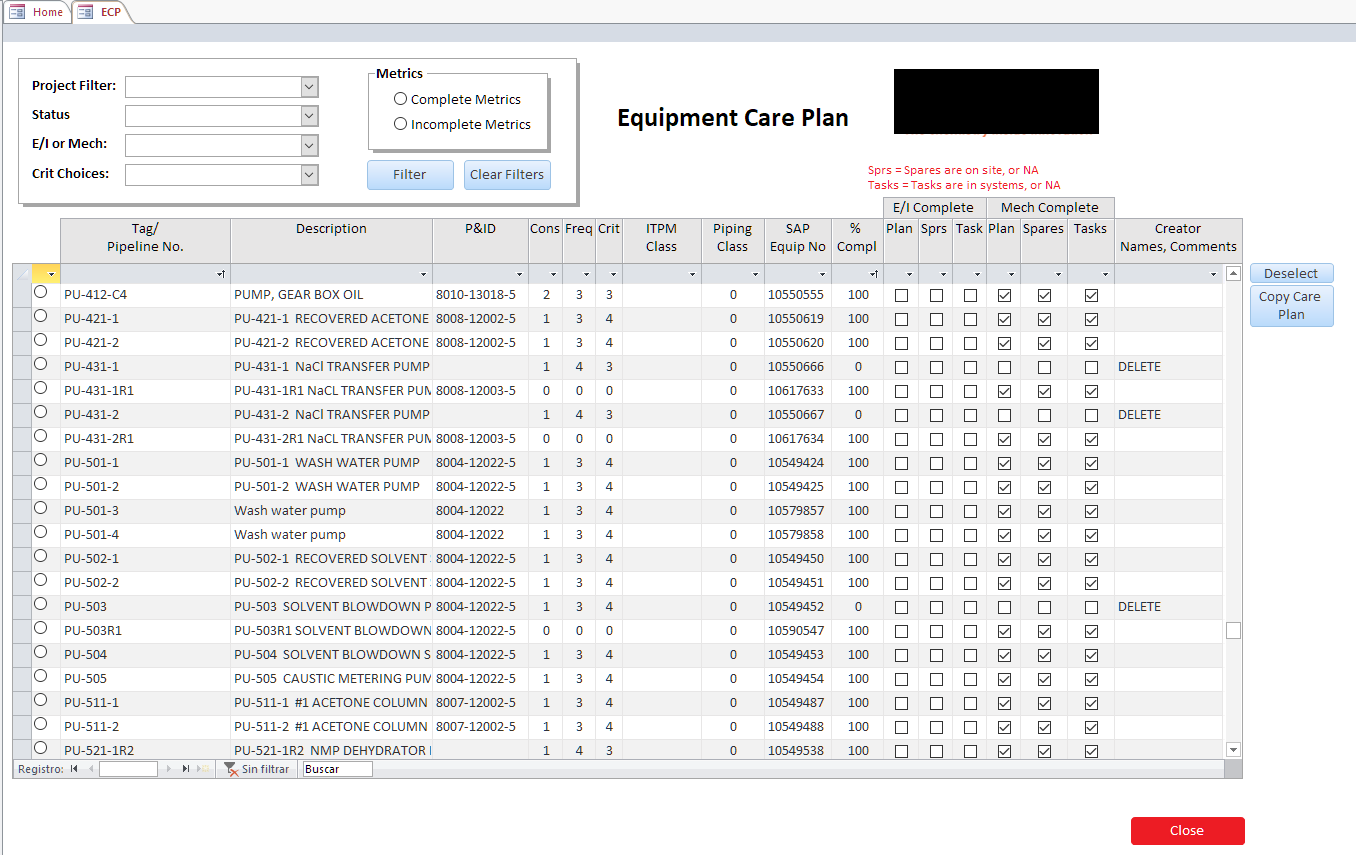This screenshot has width=1356, height=855.
Task: Click the SAP number 10549538 cell
Action: (796, 751)
